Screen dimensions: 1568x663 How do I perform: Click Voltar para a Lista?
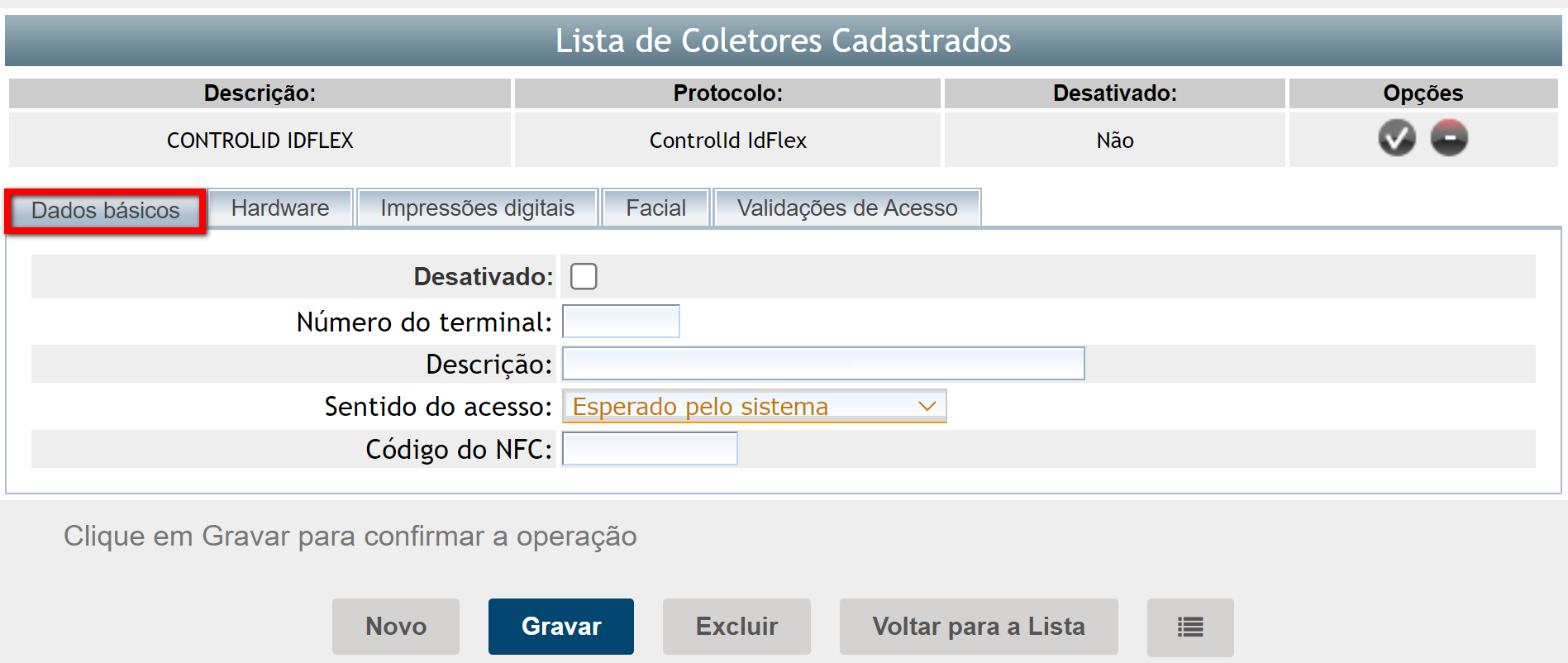[978, 627]
